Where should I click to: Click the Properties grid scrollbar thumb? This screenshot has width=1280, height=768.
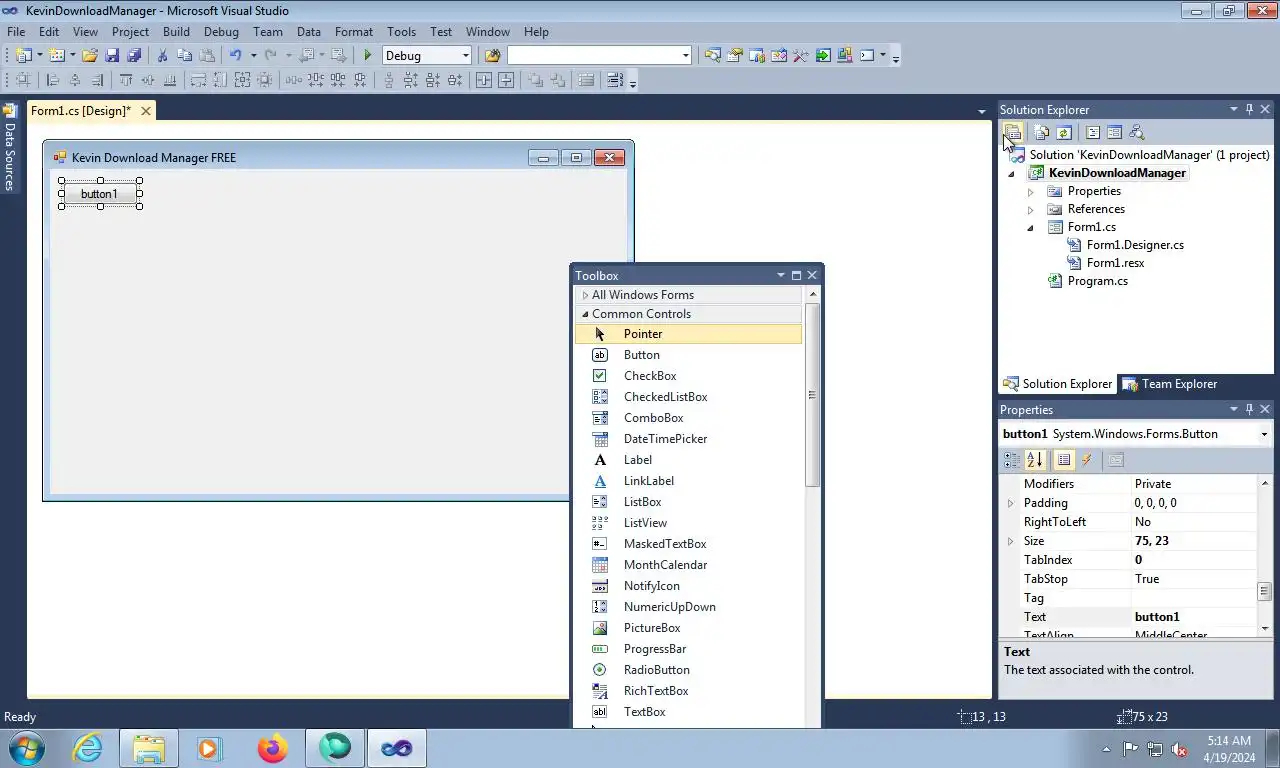1264,591
